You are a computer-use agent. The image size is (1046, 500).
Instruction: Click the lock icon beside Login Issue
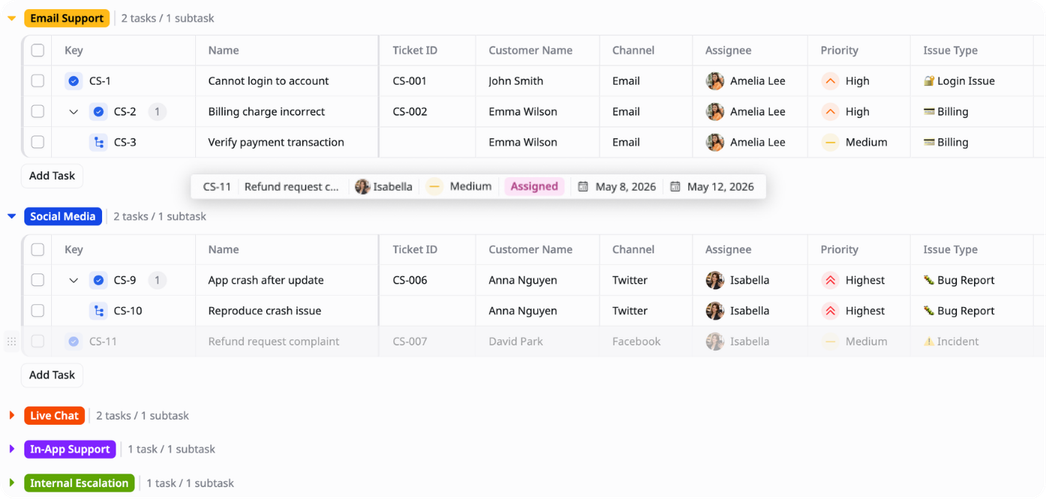pyautogui.click(x=929, y=81)
